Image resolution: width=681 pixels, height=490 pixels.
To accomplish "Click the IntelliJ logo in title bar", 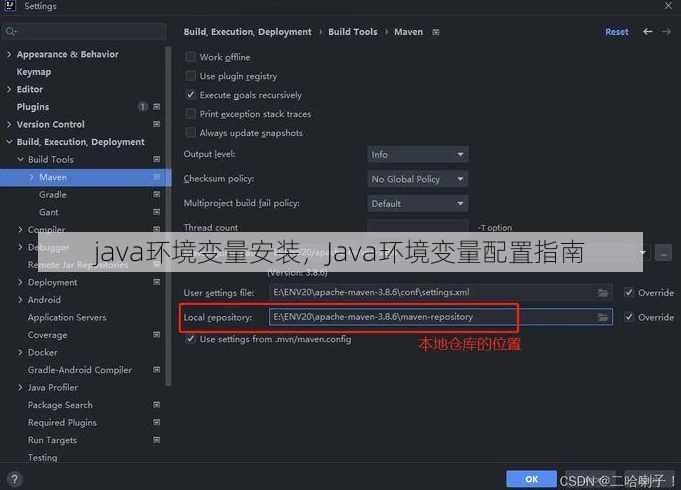I will click(x=9, y=6).
